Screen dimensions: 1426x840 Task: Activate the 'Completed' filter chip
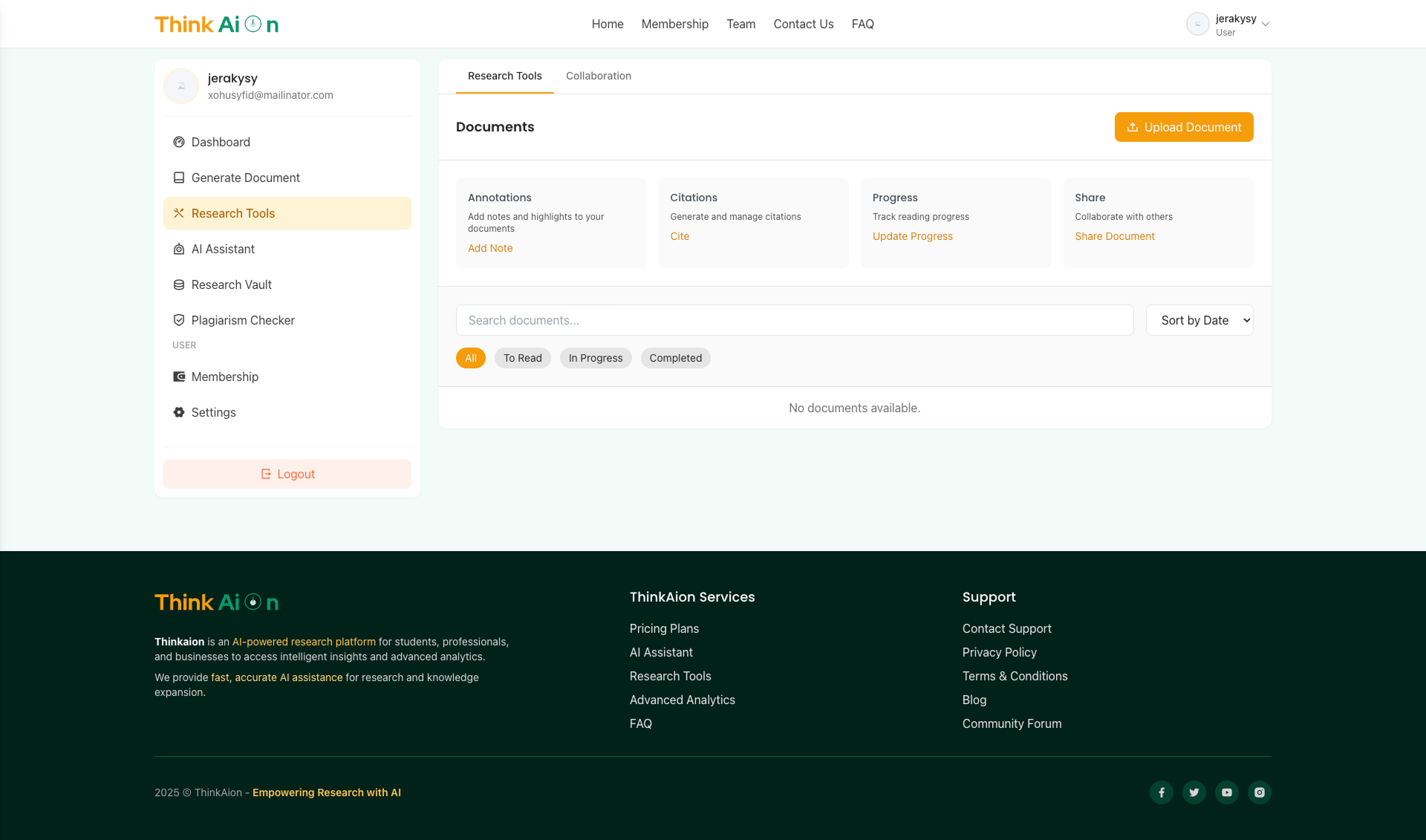(675, 357)
